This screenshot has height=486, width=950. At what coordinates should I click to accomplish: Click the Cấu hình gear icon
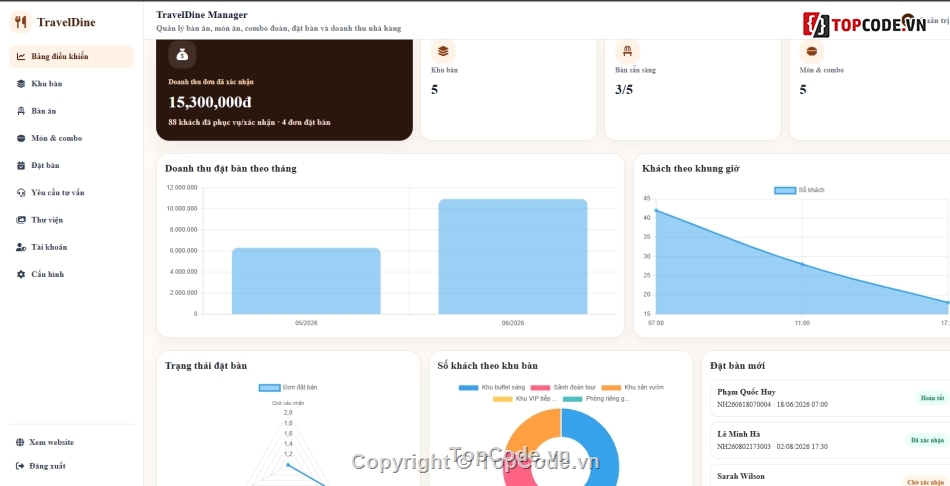tap(21, 275)
